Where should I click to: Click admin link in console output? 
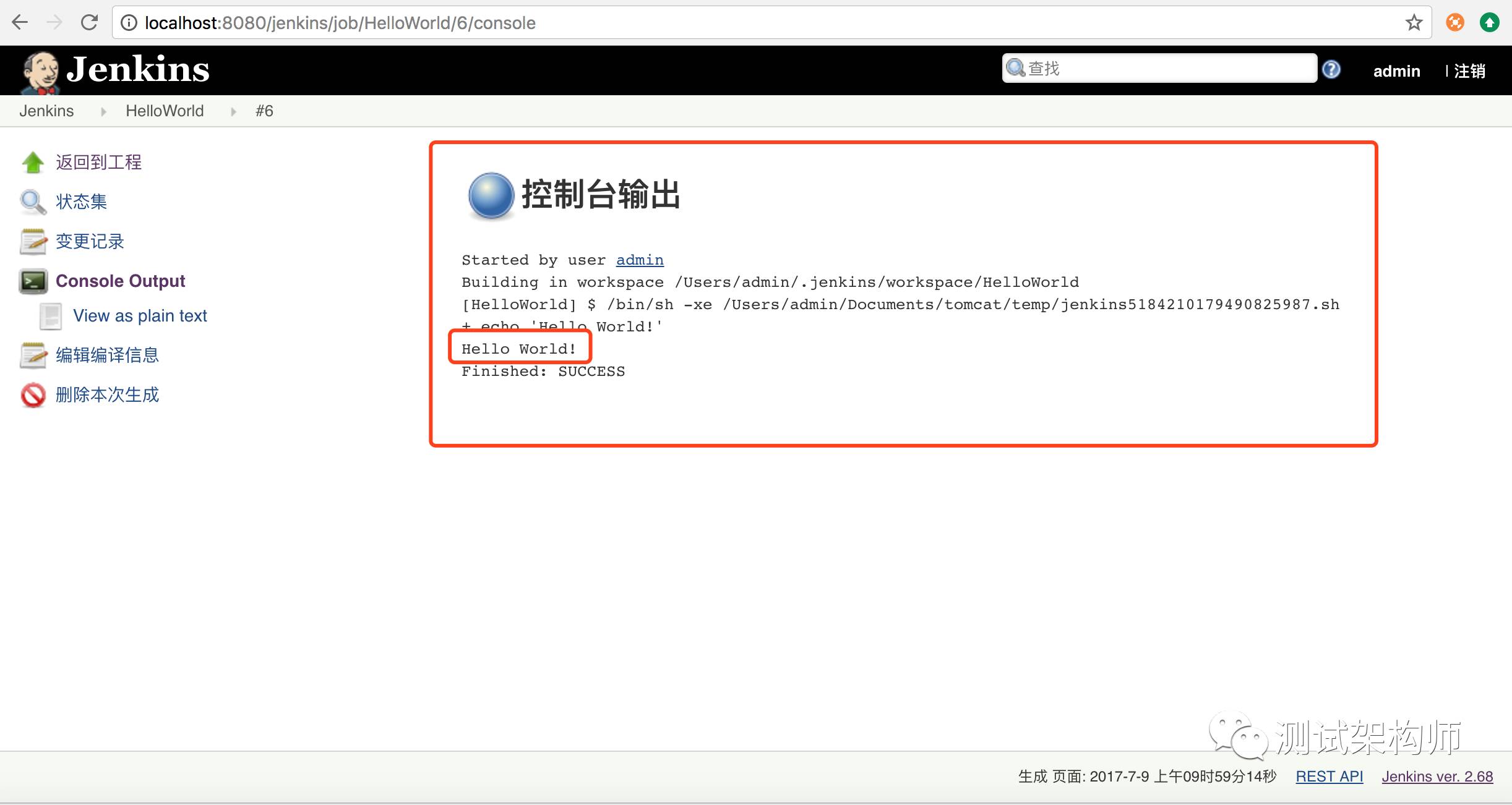[640, 260]
